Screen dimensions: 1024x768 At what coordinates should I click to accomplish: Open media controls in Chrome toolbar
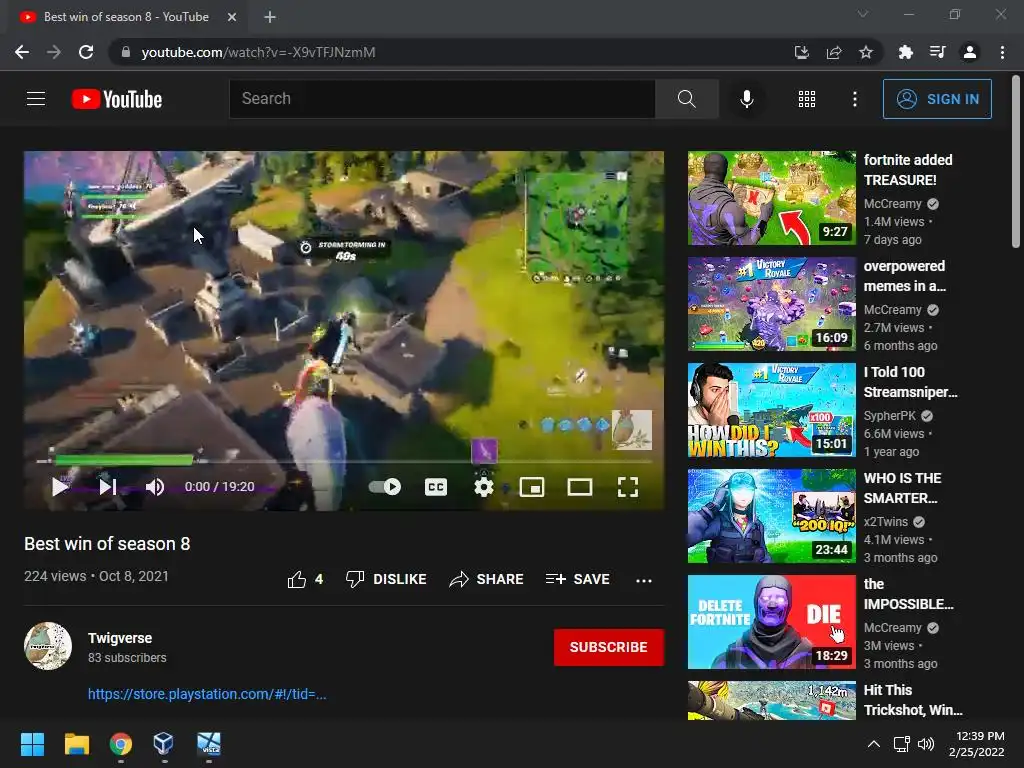click(937, 52)
